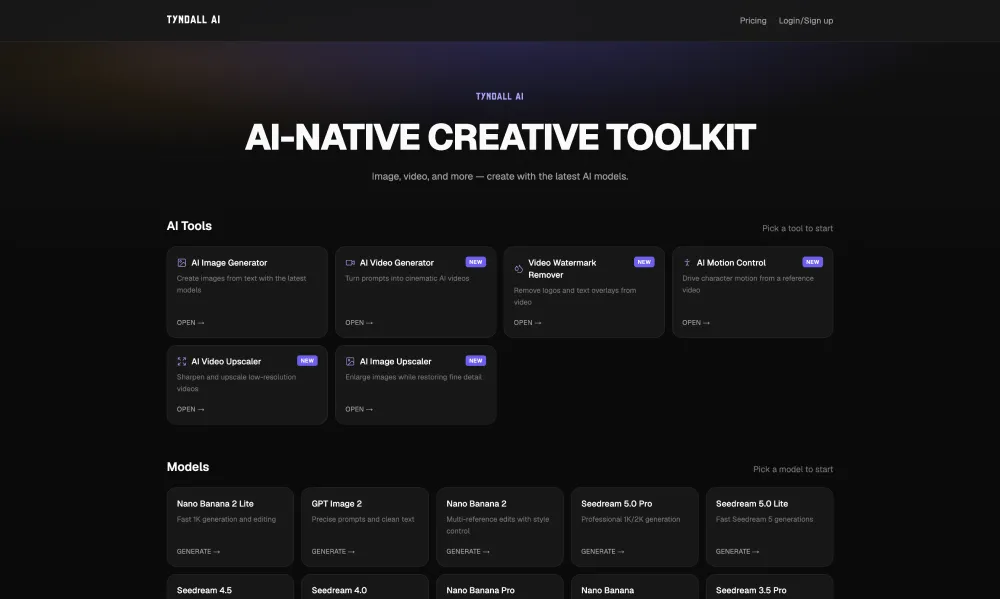
Task: Go to Login/Sign up
Action: (806, 20)
